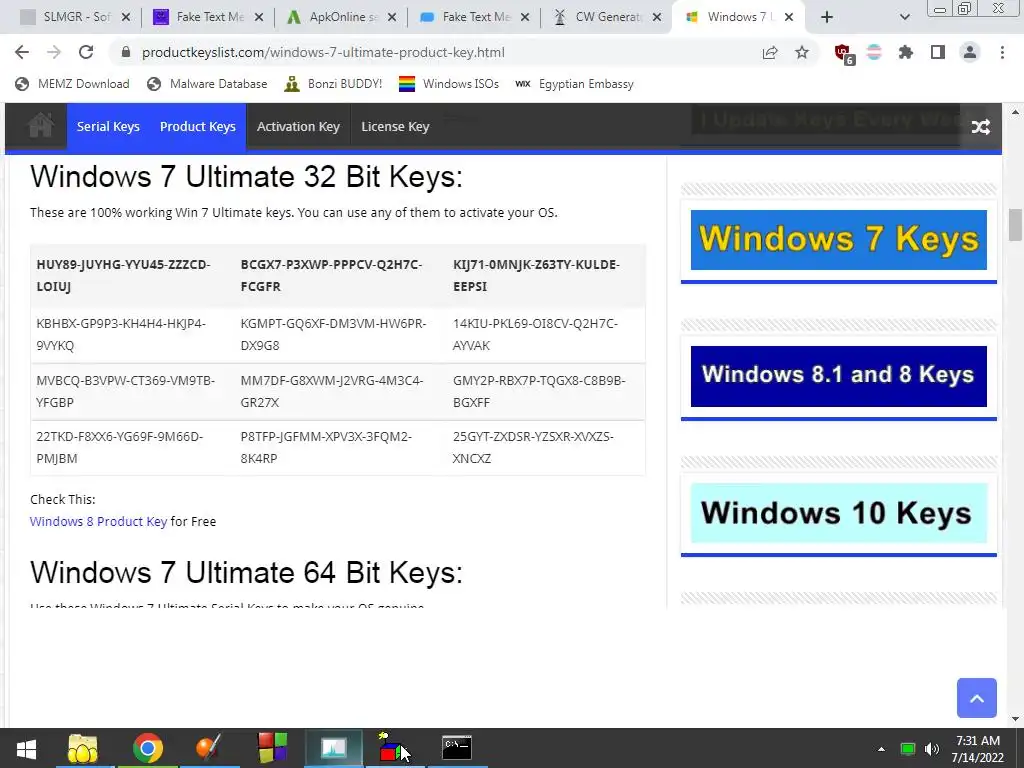Image resolution: width=1024 pixels, height=768 pixels.
Task: Click the scroll-to-top arrow button
Action: [x=976, y=698]
